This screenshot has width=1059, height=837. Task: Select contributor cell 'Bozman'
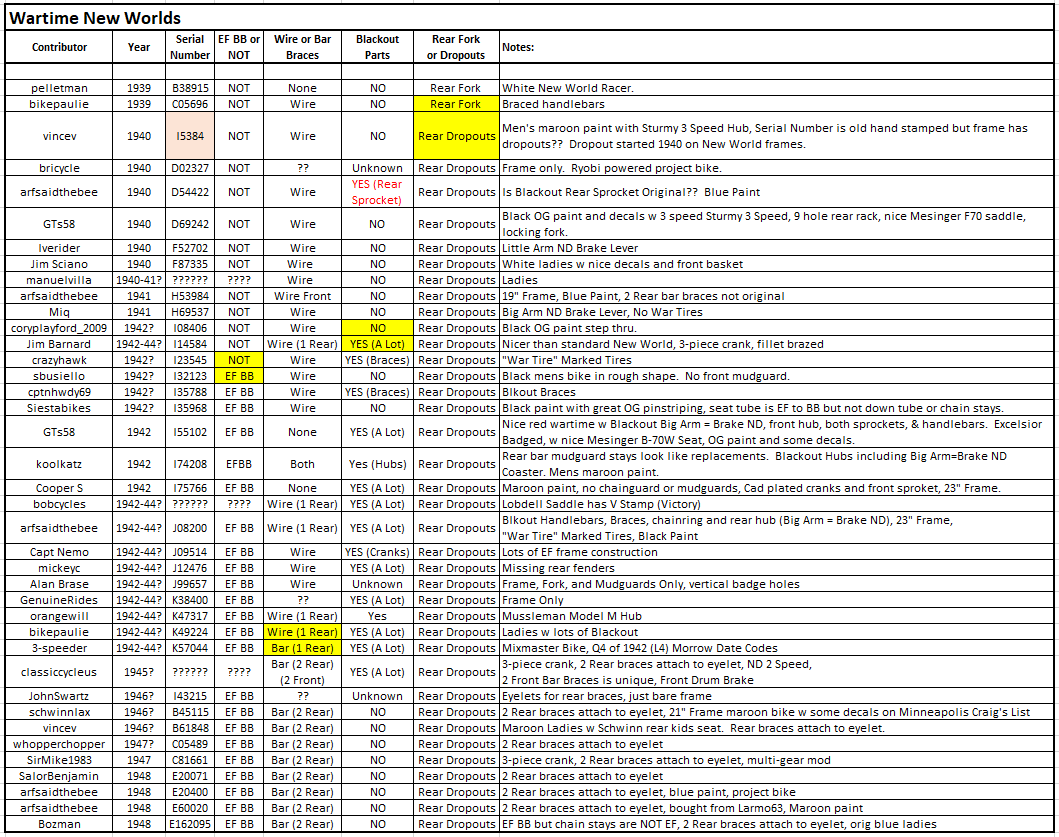coord(59,824)
